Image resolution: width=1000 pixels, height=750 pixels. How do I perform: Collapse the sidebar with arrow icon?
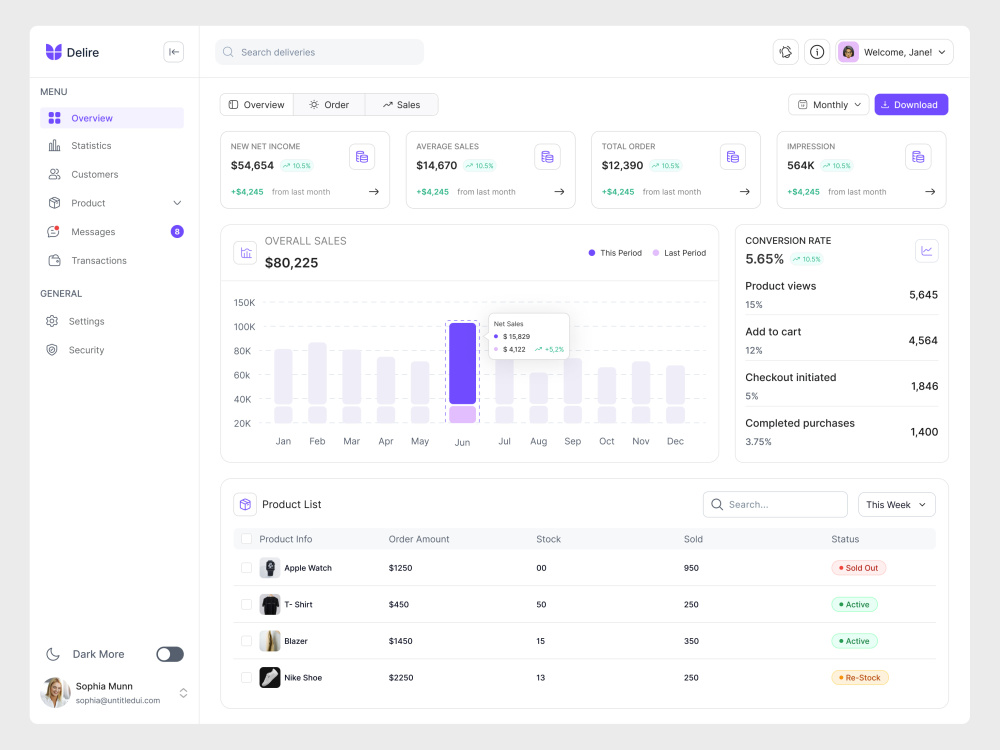[173, 52]
